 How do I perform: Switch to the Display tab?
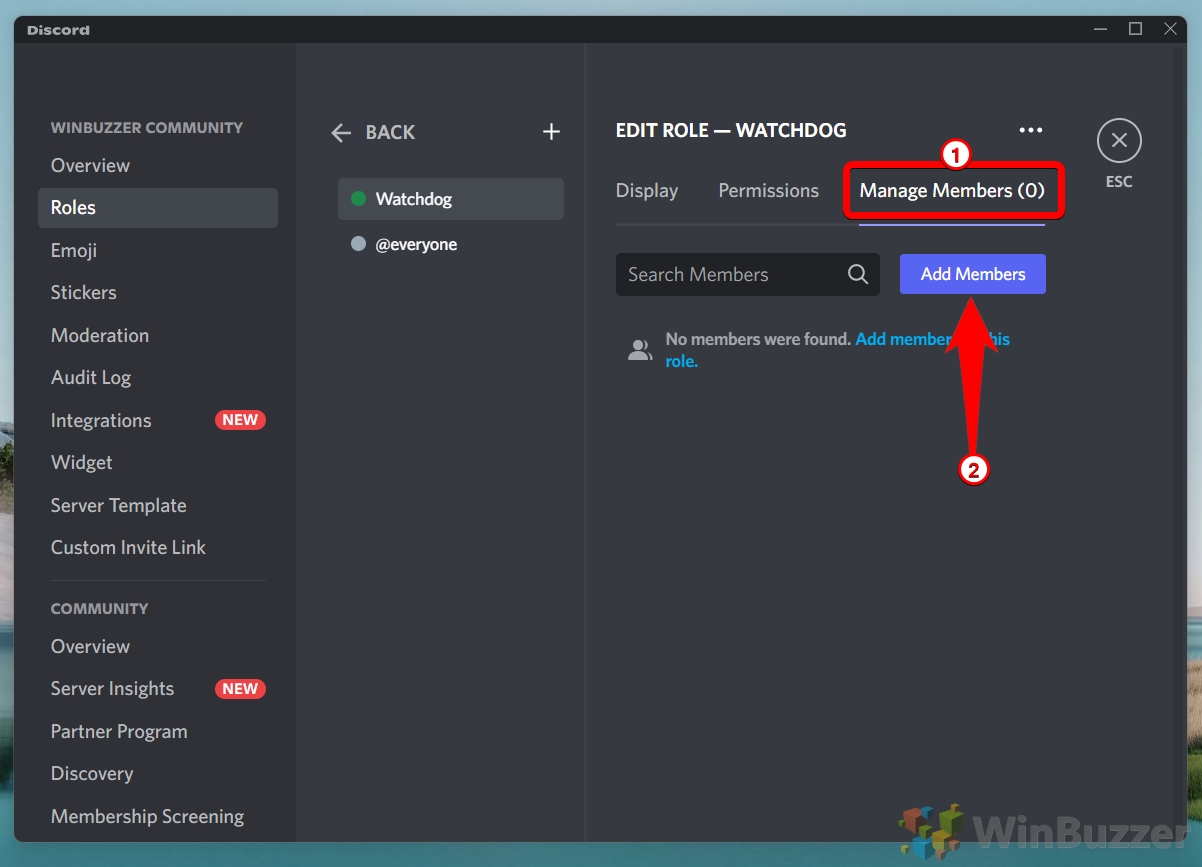pos(647,190)
